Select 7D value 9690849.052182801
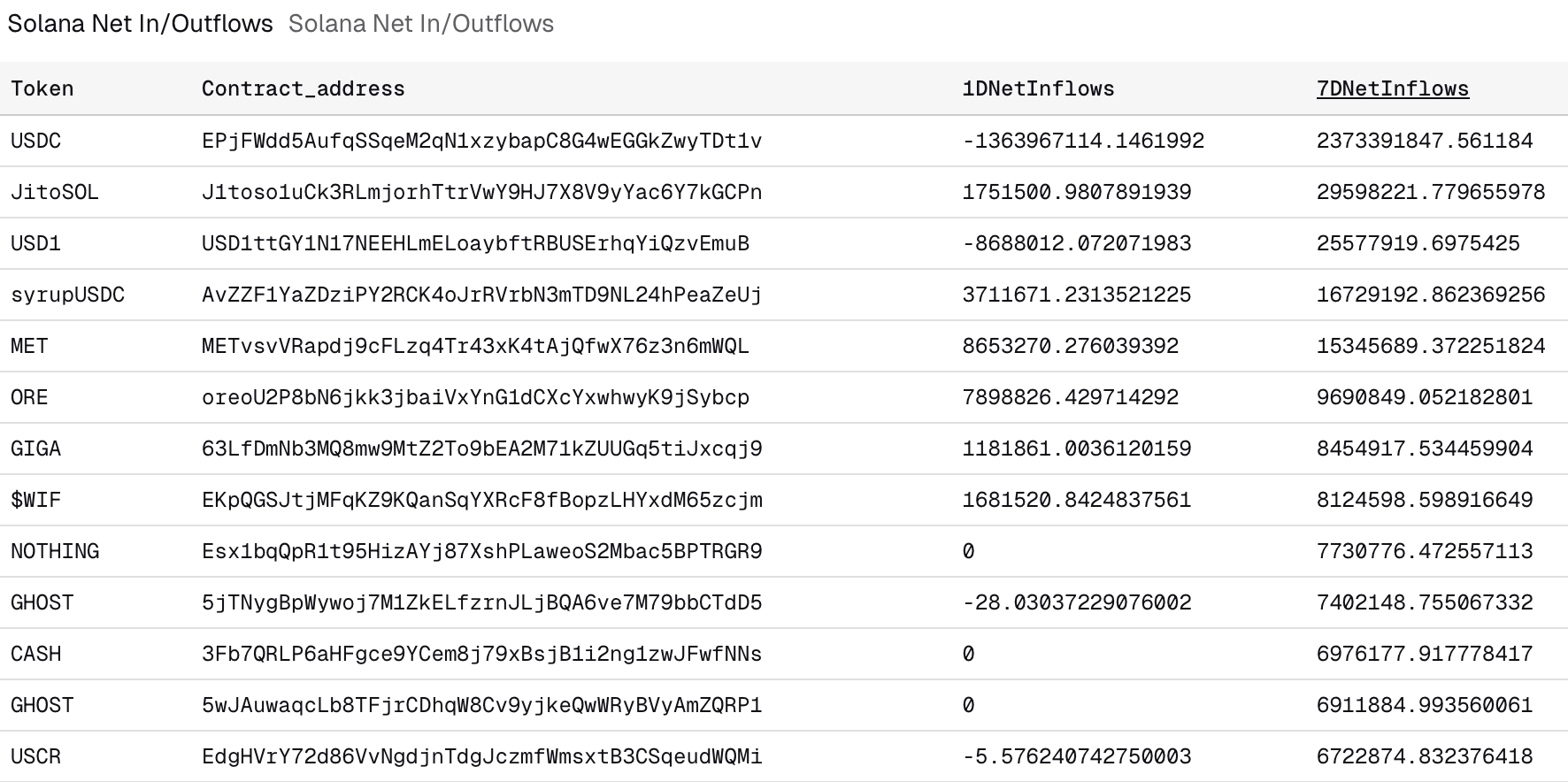This screenshot has height=782, width=1568. point(1425,397)
